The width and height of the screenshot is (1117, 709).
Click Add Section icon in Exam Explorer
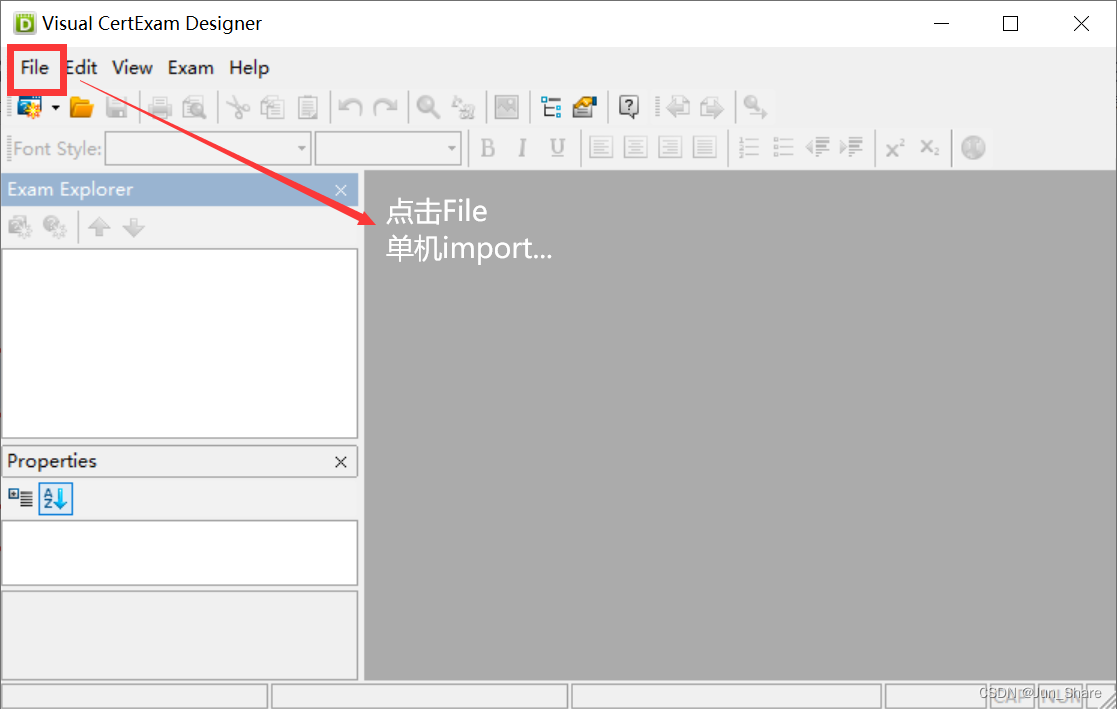21,227
